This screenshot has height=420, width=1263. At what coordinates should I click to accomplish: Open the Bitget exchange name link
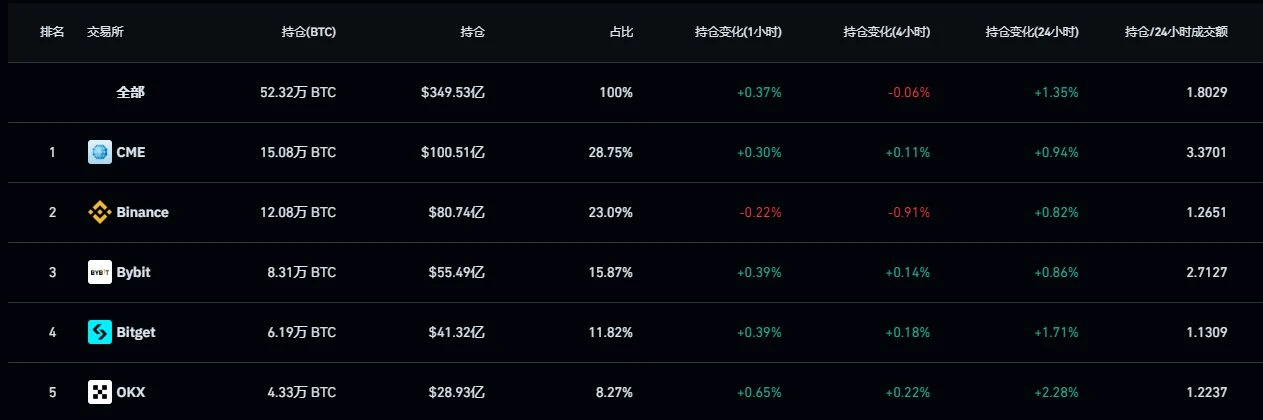tap(136, 332)
